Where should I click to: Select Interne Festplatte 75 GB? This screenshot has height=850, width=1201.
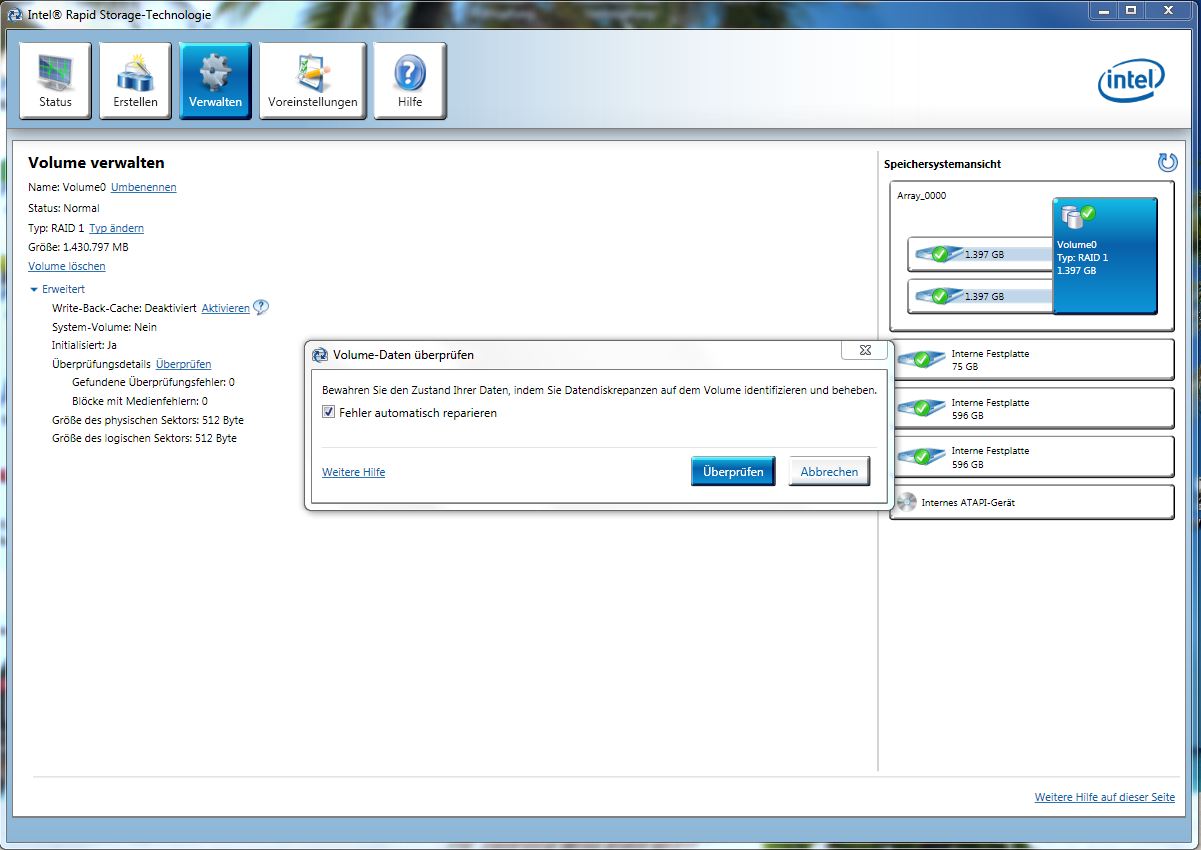1031,360
